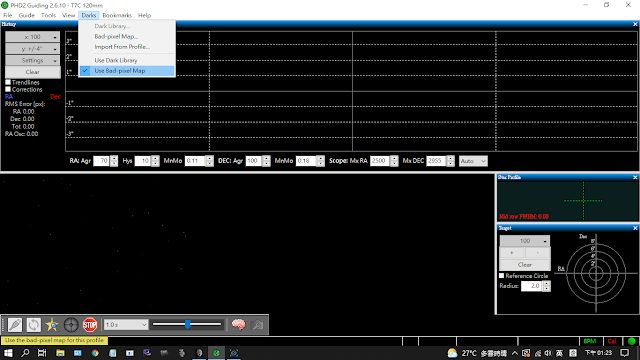Check the Reference Circle checkbox
This screenshot has width=640, height=360.
tap(502, 276)
